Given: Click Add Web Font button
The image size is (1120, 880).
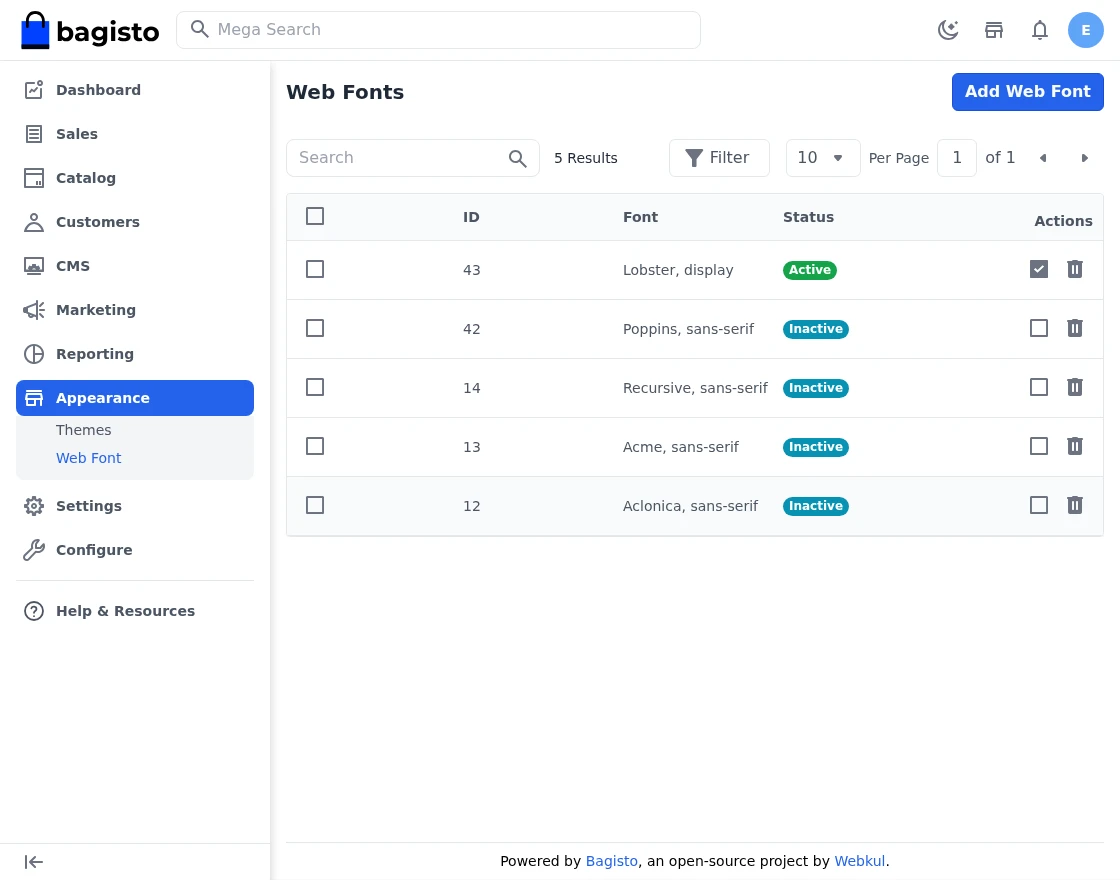Looking at the screenshot, I should click(x=1027, y=91).
